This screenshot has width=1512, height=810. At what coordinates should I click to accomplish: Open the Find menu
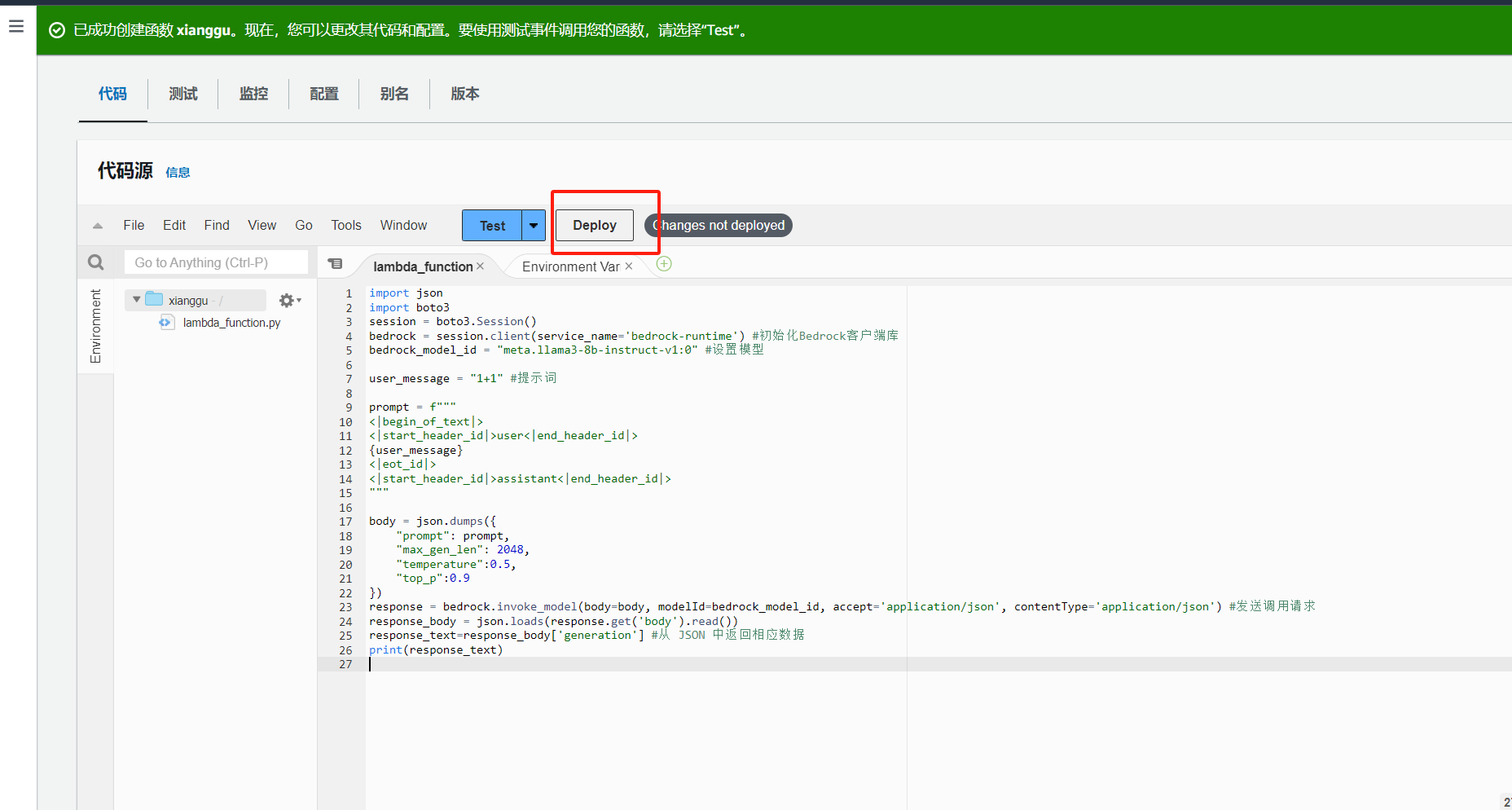(x=217, y=225)
